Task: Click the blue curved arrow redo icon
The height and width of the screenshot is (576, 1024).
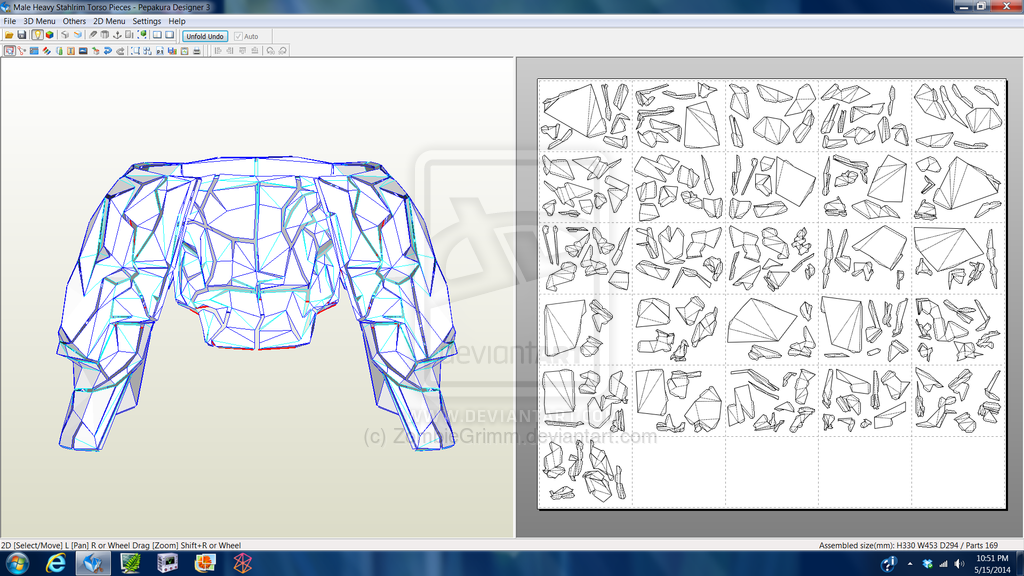Action: [108, 51]
